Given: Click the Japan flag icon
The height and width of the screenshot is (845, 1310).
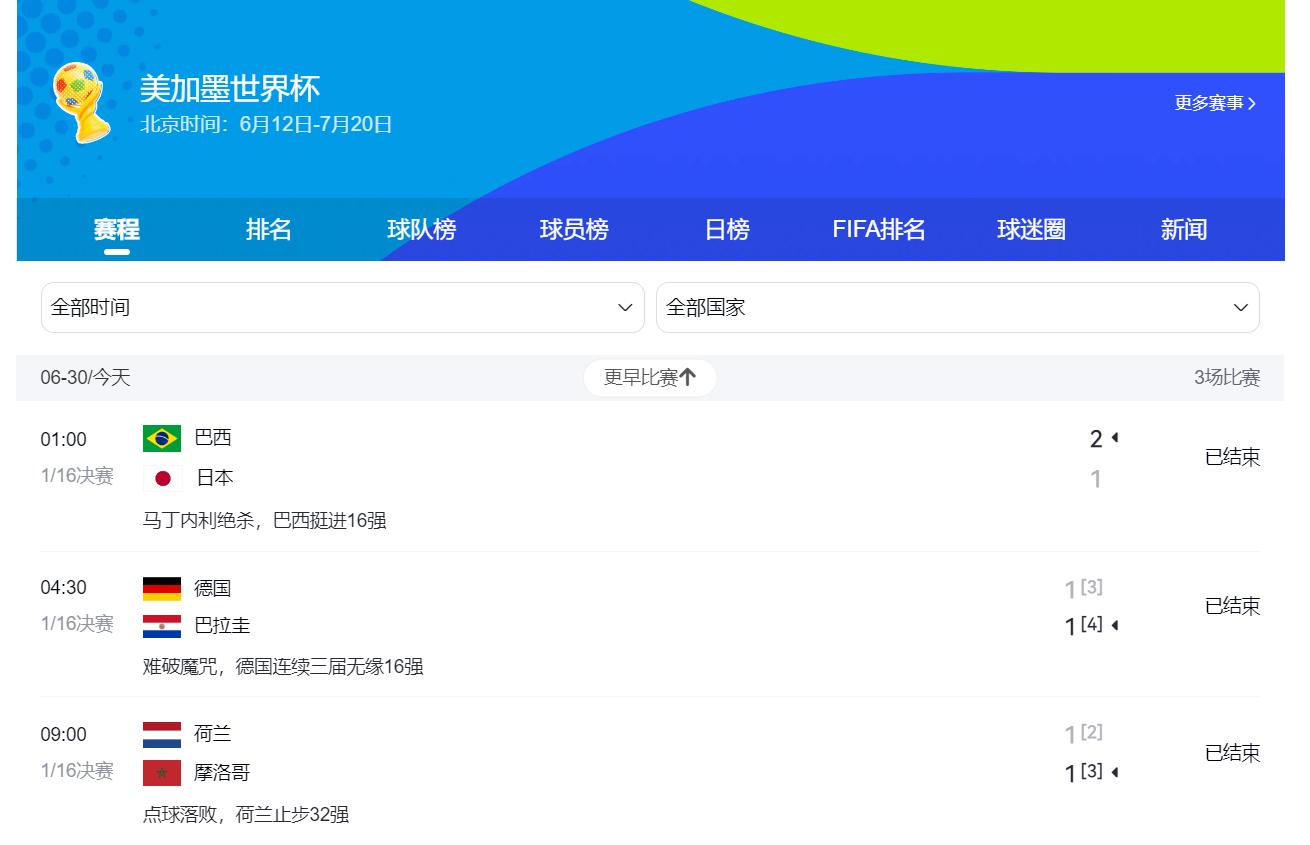Looking at the screenshot, I should coord(162,478).
